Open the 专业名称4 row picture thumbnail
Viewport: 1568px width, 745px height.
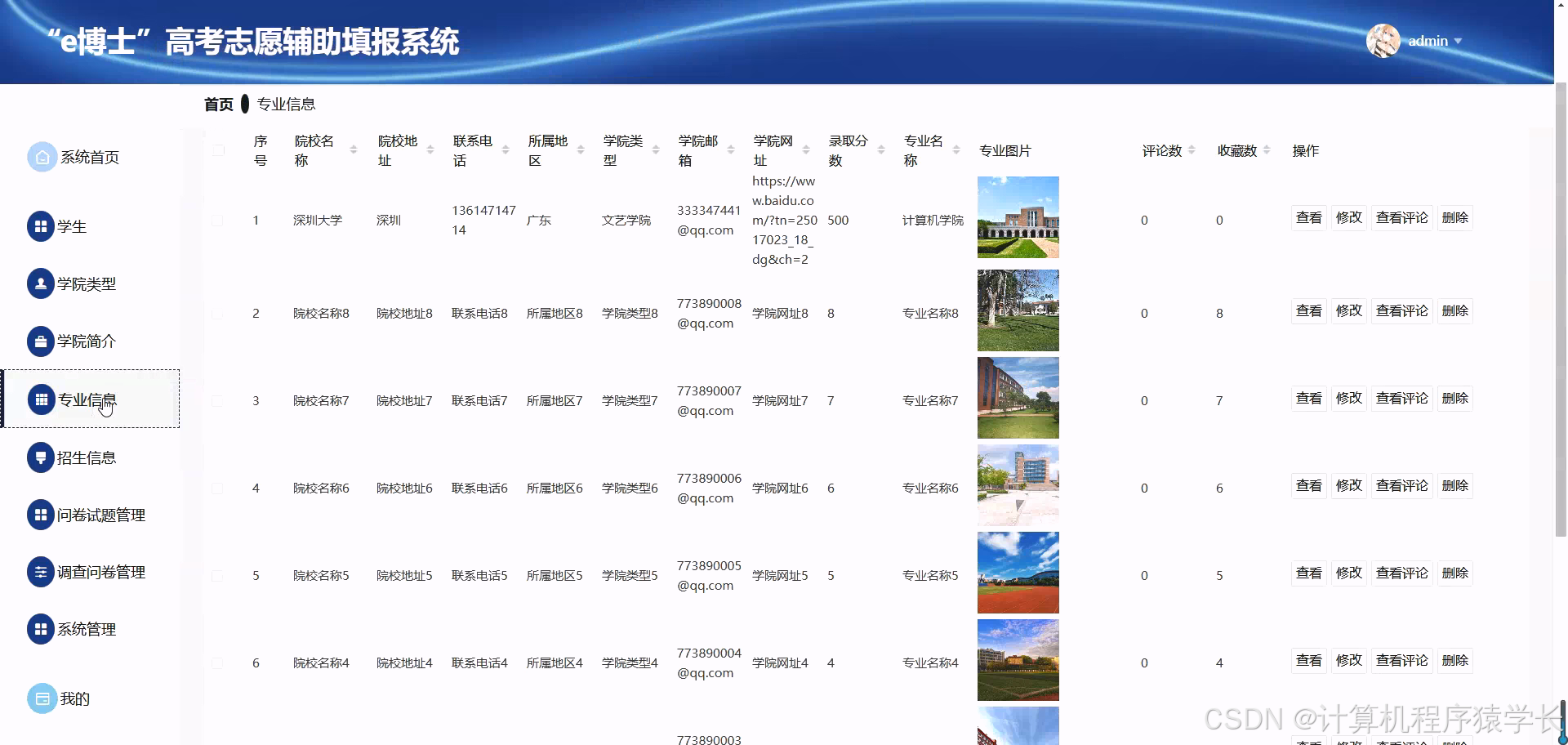pyautogui.click(x=1018, y=660)
